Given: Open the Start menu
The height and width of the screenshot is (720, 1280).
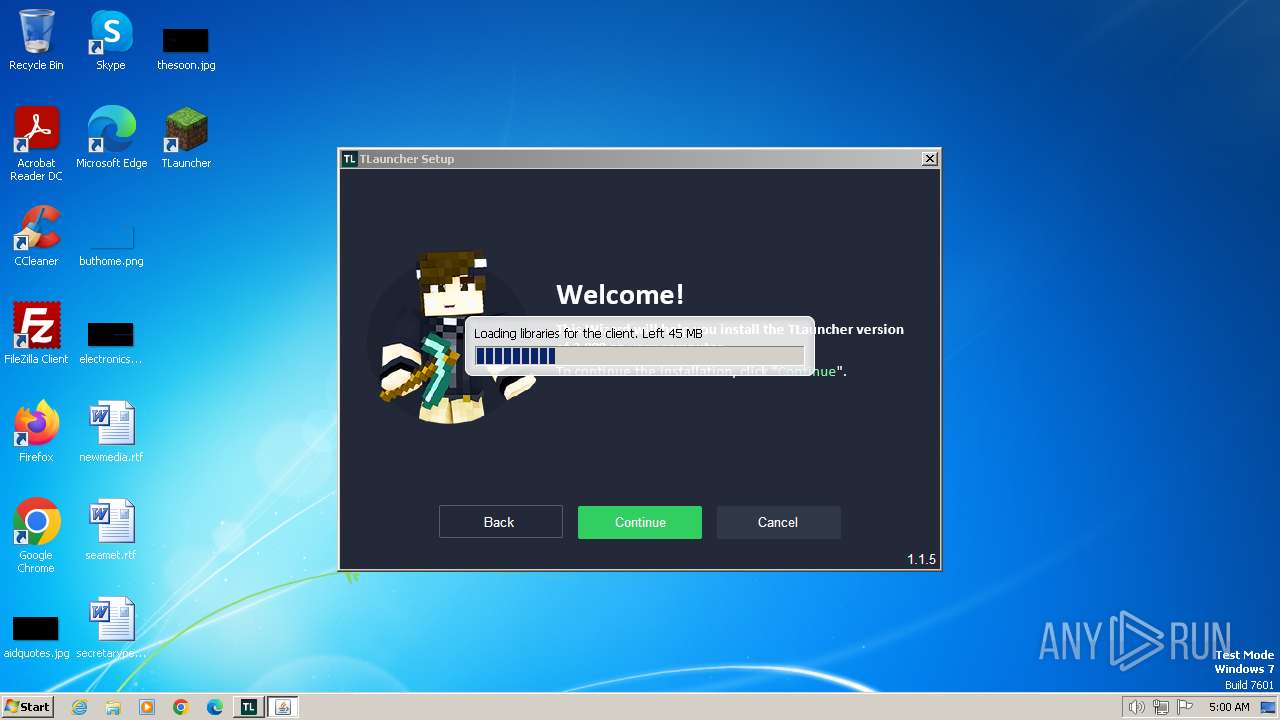Looking at the screenshot, I should point(28,707).
